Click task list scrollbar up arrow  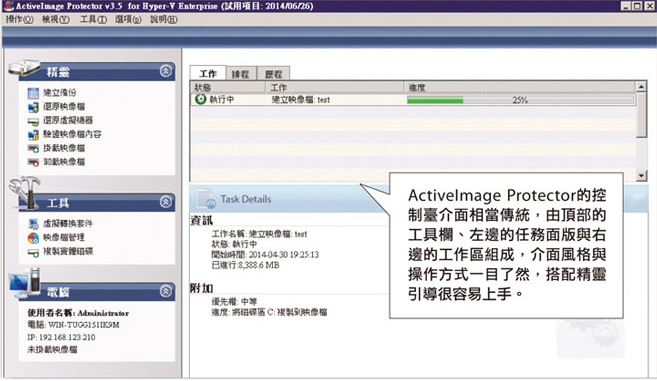(641, 87)
